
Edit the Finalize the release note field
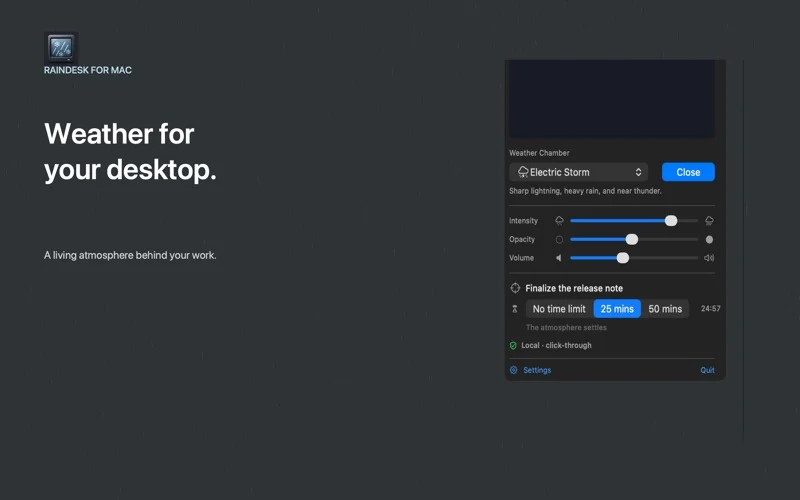pyautogui.click(x=574, y=288)
